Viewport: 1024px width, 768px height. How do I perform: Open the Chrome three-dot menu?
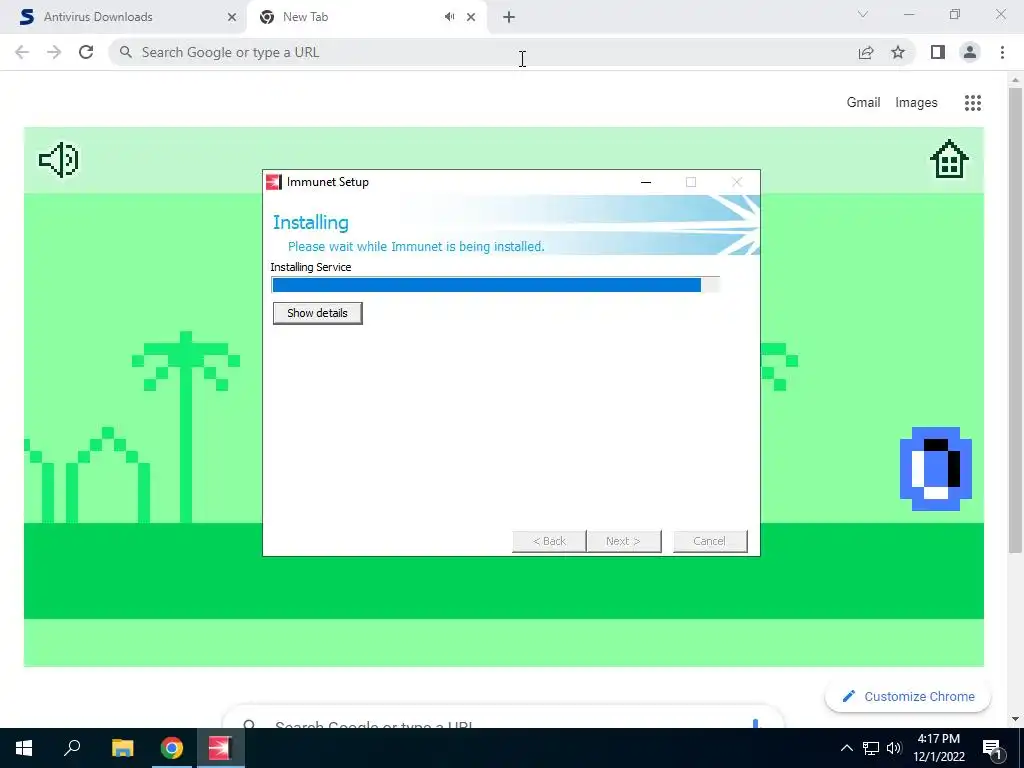[x=1002, y=52]
